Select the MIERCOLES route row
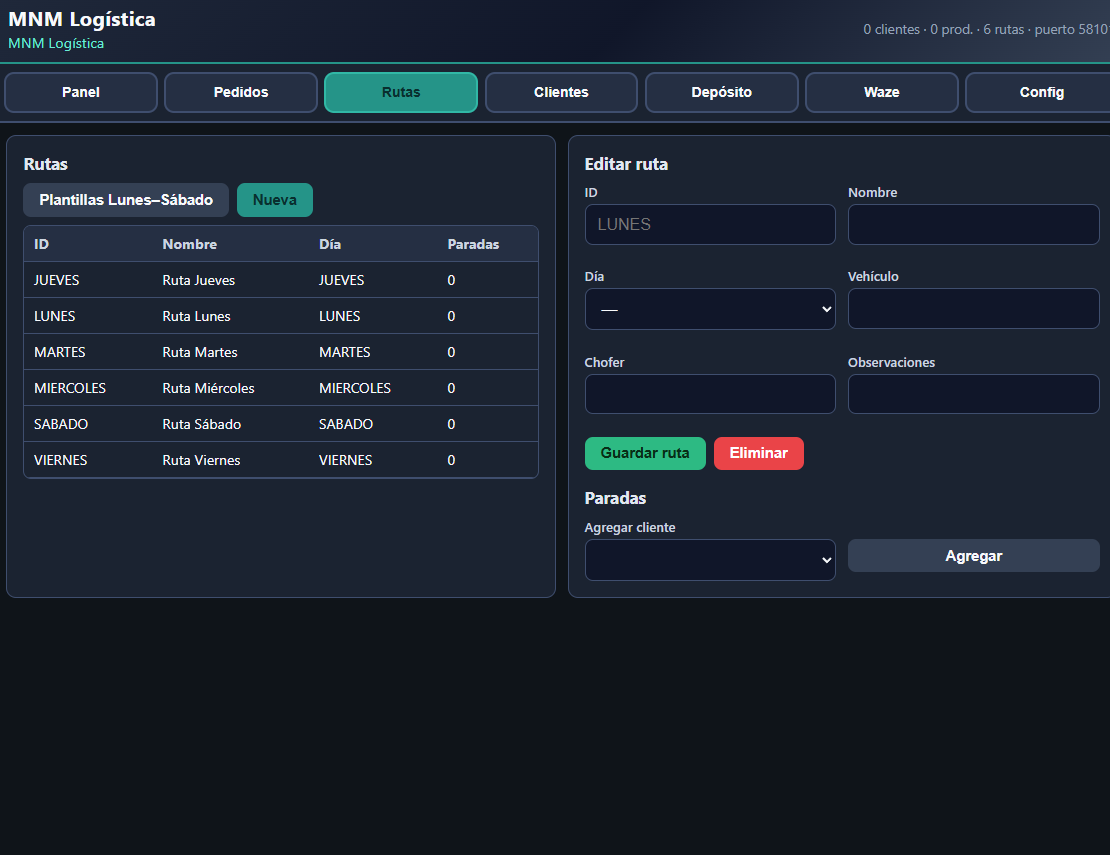Image resolution: width=1110 pixels, height=855 pixels. (281, 388)
